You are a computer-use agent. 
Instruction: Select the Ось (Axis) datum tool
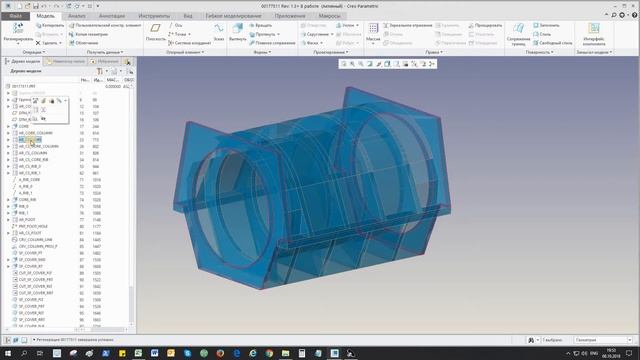pyautogui.click(x=176, y=25)
